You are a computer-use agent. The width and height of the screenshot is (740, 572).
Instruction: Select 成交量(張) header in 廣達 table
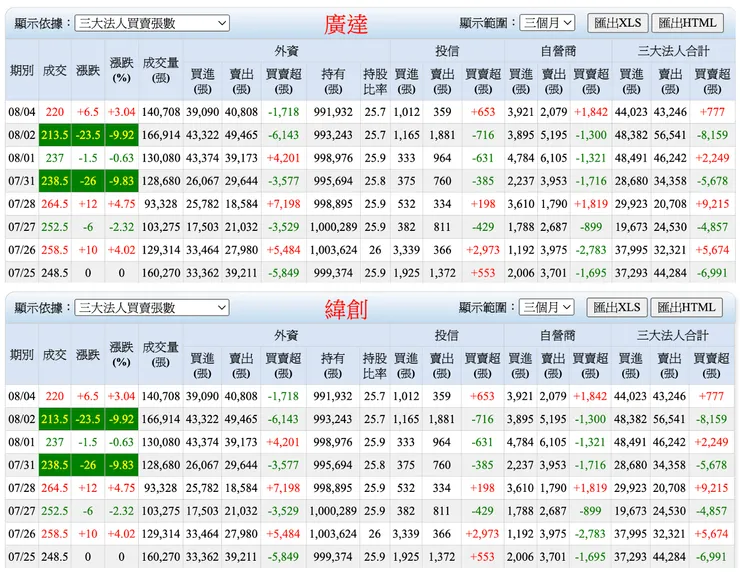(x=160, y=70)
